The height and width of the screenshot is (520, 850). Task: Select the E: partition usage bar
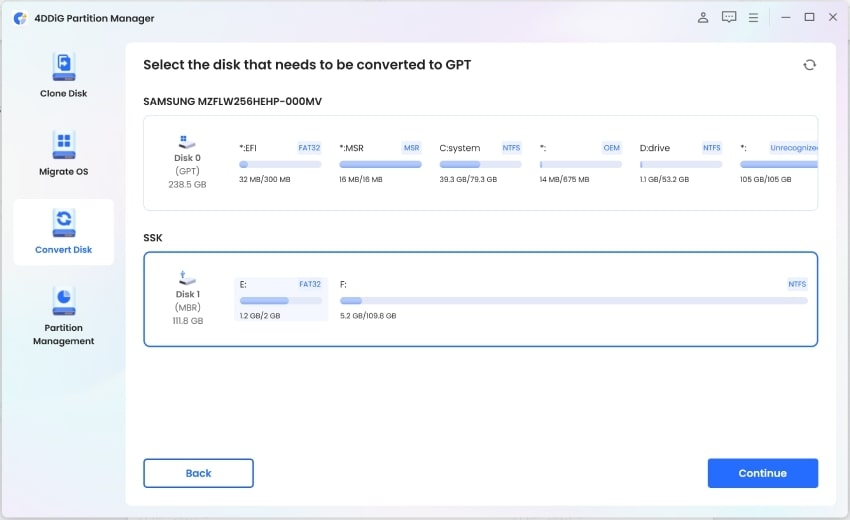pyautogui.click(x=281, y=300)
